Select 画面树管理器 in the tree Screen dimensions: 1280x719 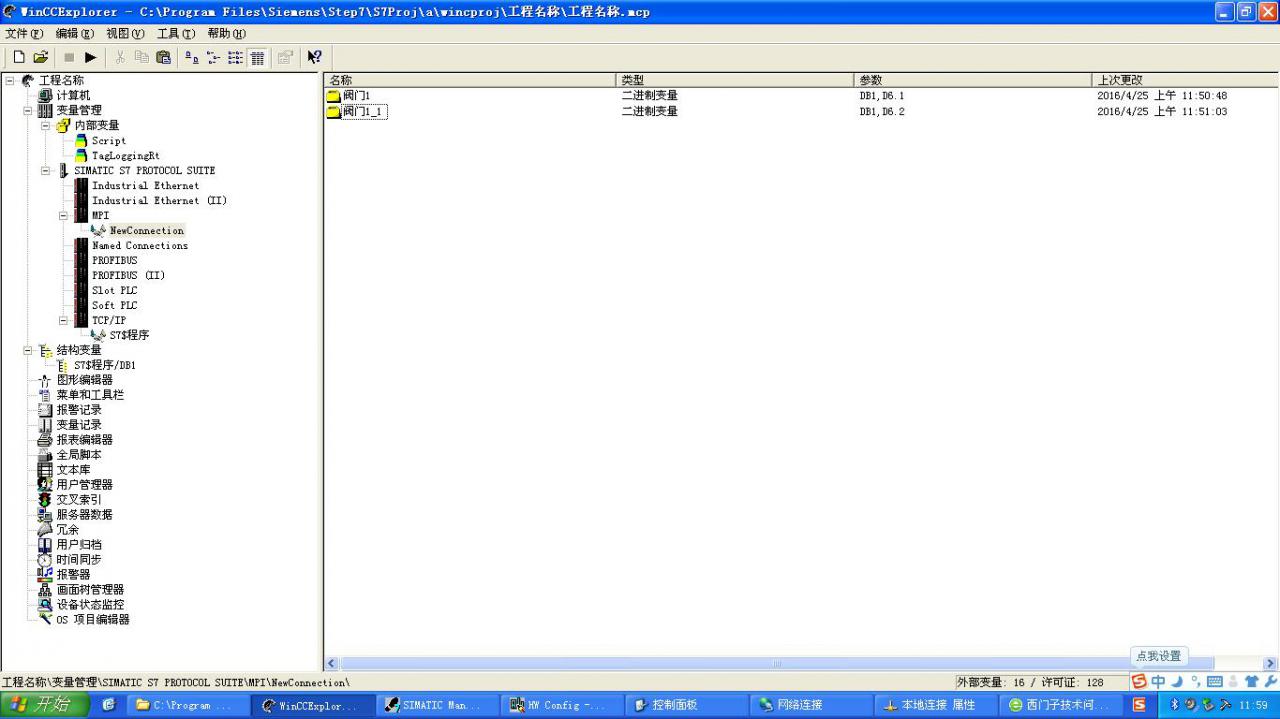pos(90,590)
